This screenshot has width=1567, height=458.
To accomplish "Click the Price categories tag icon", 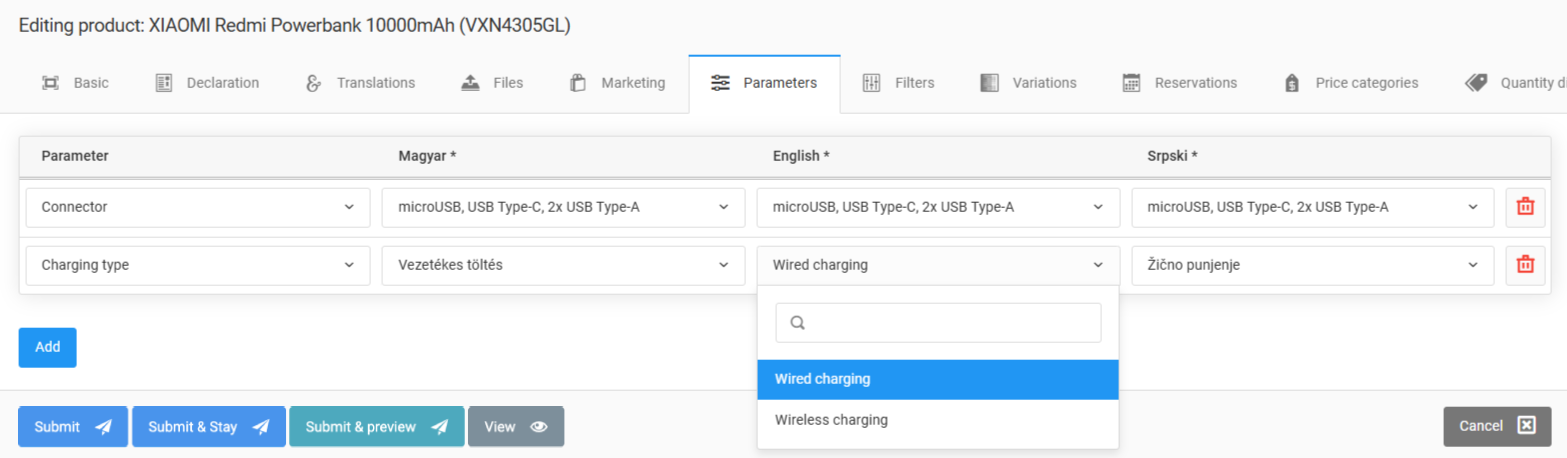I will [x=1292, y=83].
